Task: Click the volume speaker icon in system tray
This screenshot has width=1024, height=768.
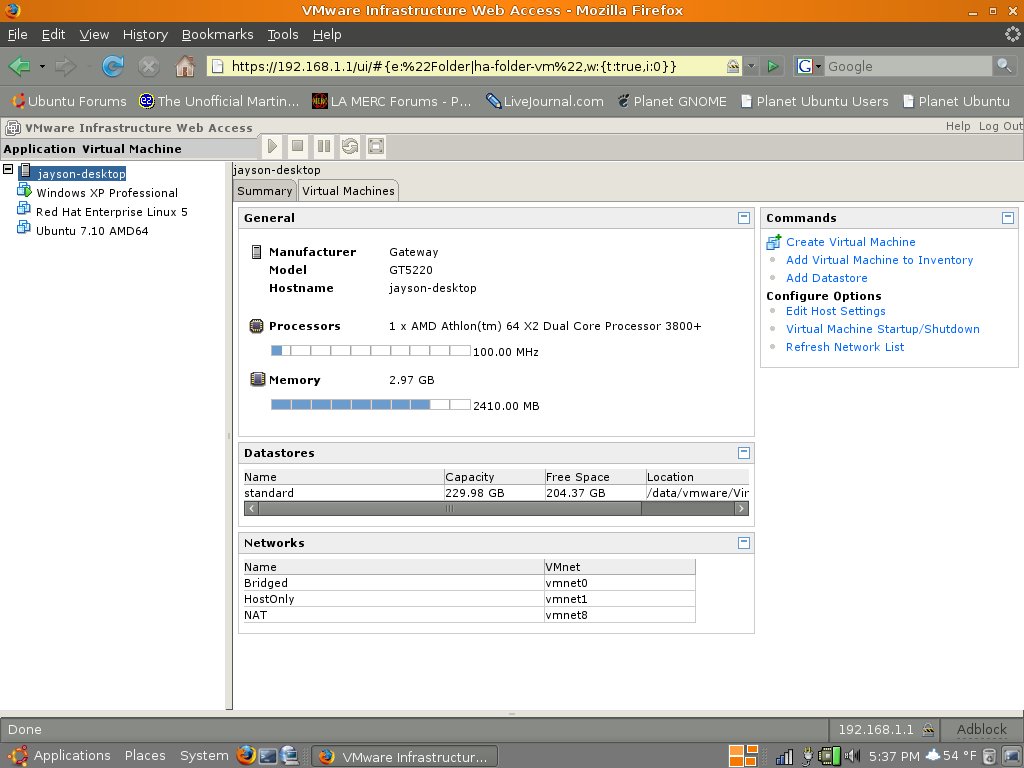Action: point(852,756)
